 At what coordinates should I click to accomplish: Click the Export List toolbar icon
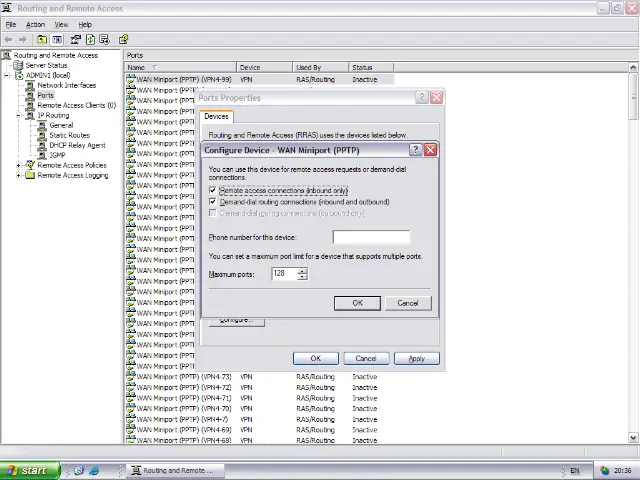click(104, 40)
